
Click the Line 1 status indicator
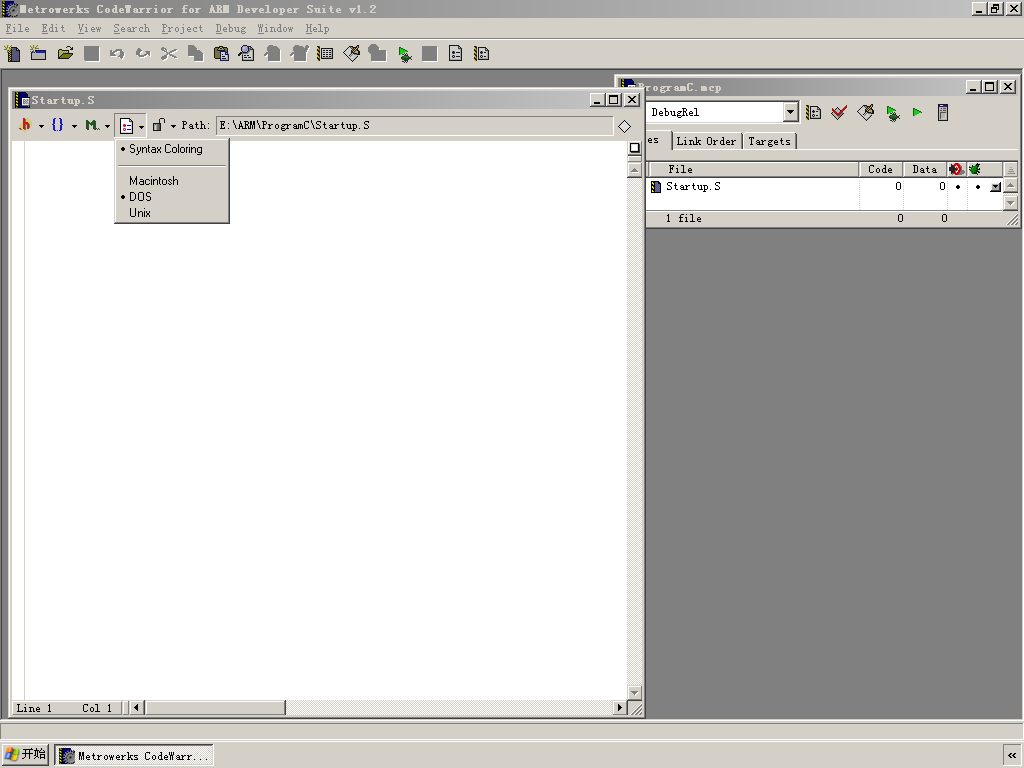(34, 709)
